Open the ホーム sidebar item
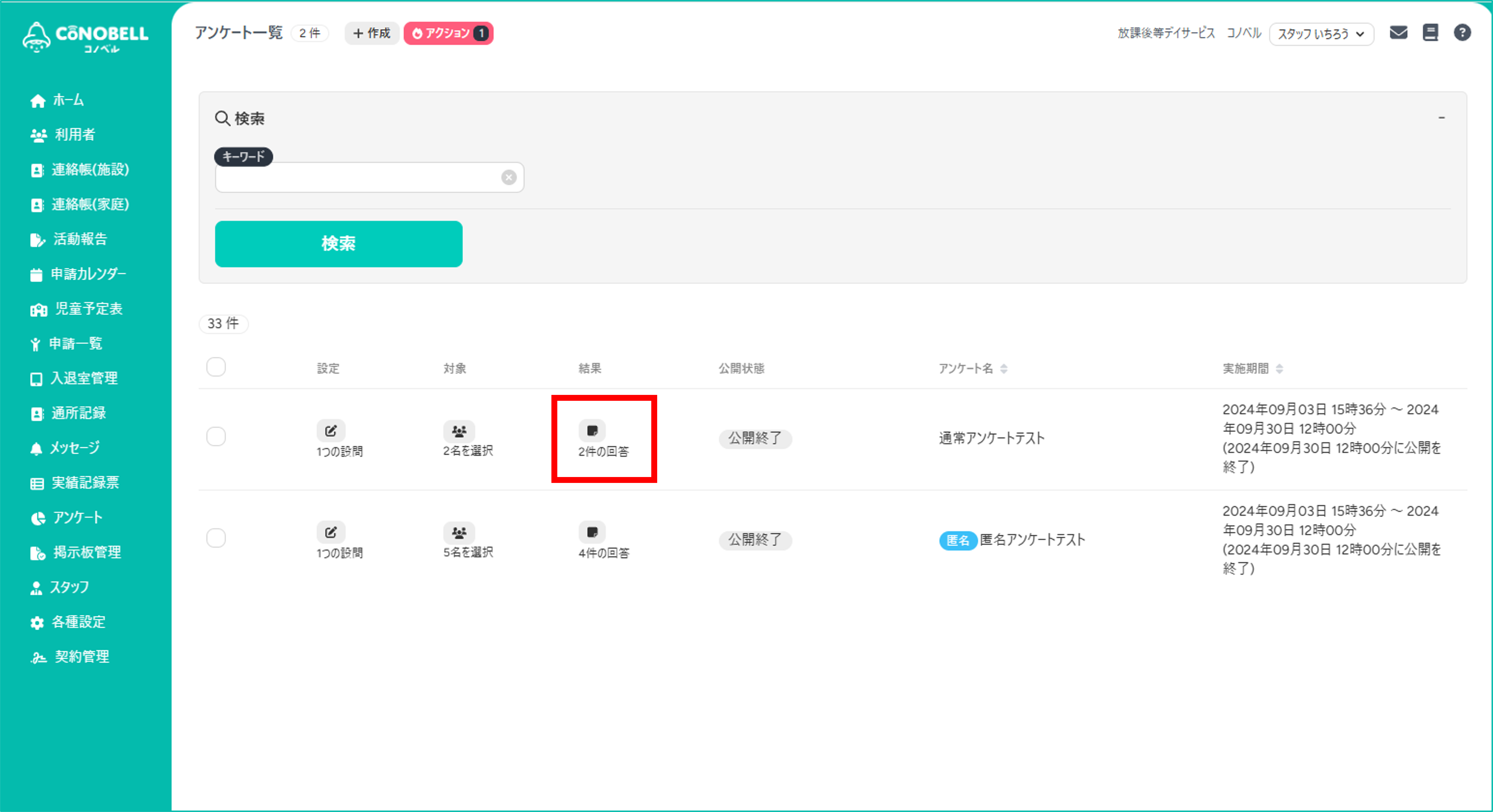 [x=57, y=100]
